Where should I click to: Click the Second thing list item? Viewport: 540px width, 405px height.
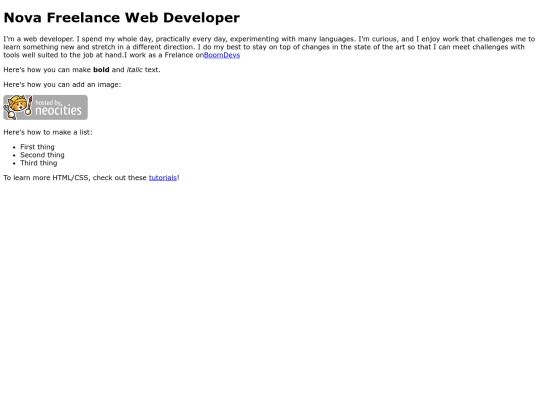click(42, 155)
